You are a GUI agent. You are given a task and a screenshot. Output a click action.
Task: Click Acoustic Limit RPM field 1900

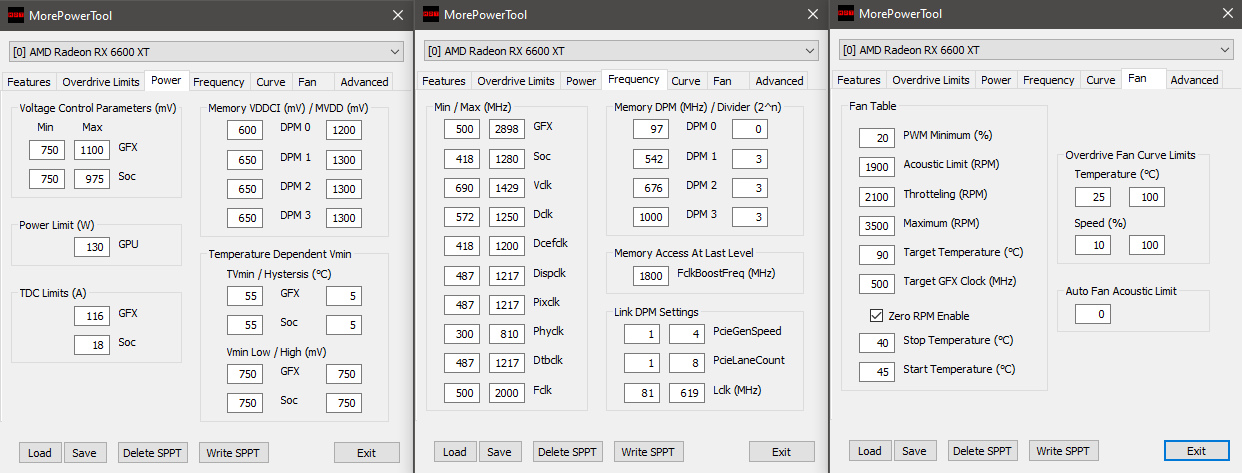pyautogui.click(x=877, y=167)
